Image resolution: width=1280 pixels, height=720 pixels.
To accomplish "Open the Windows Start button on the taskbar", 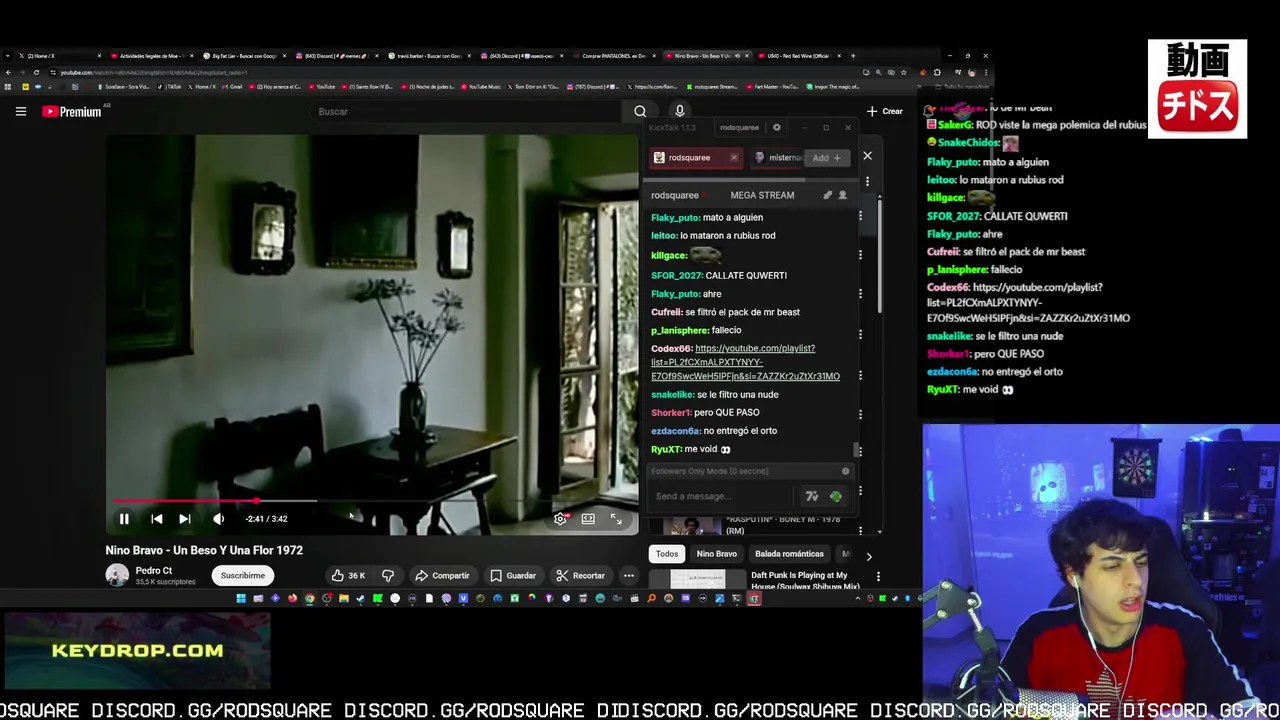I will click(241, 598).
